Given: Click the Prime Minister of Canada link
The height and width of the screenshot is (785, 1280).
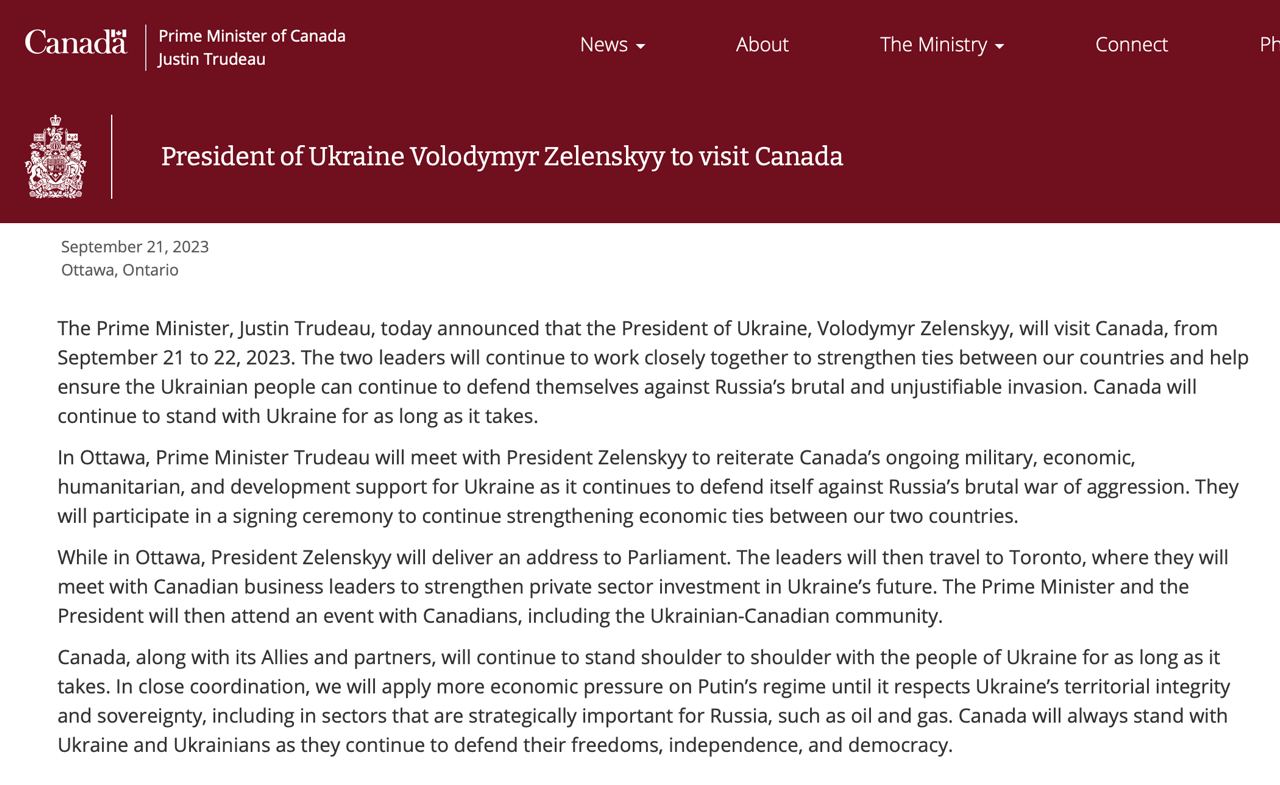Looking at the screenshot, I should [x=252, y=36].
